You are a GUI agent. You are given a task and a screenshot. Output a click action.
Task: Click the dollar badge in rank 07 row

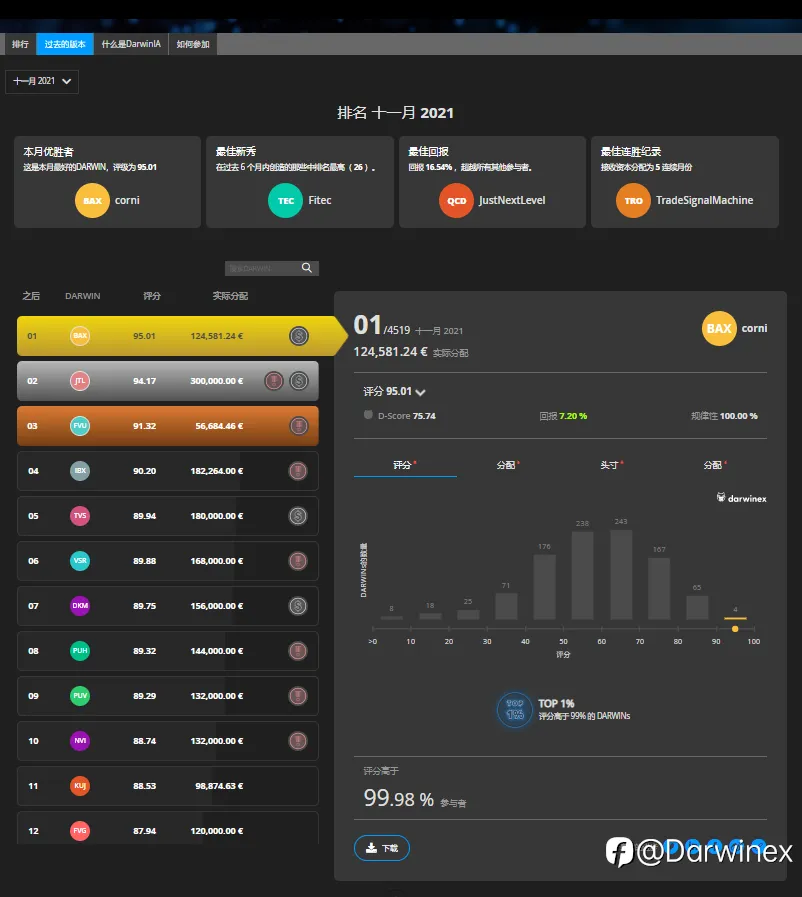pos(298,606)
